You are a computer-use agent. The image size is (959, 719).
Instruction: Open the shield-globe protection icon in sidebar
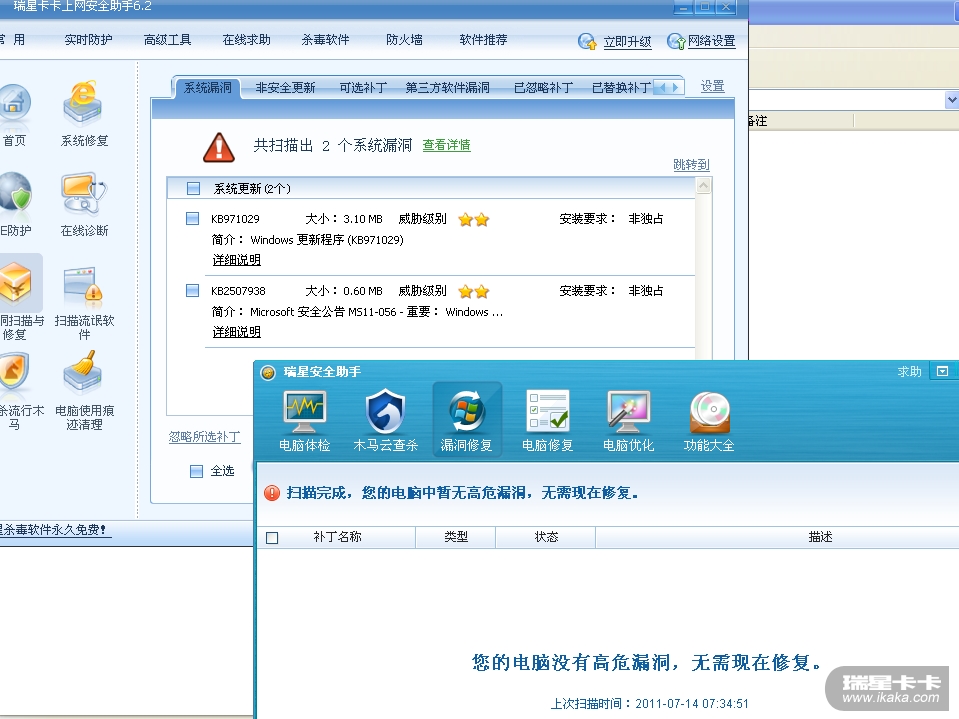[x=15, y=193]
